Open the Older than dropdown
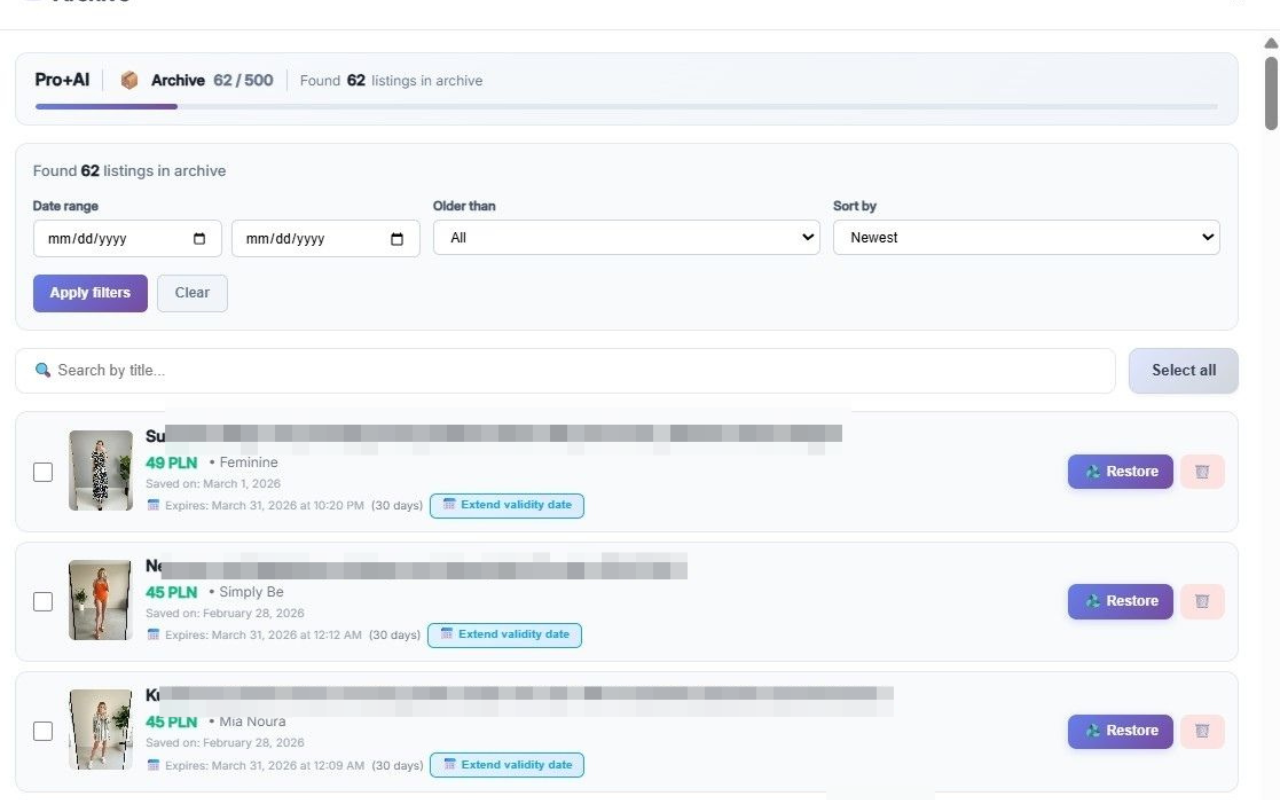The height and width of the screenshot is (800, 1280). [x=626, y=238]
